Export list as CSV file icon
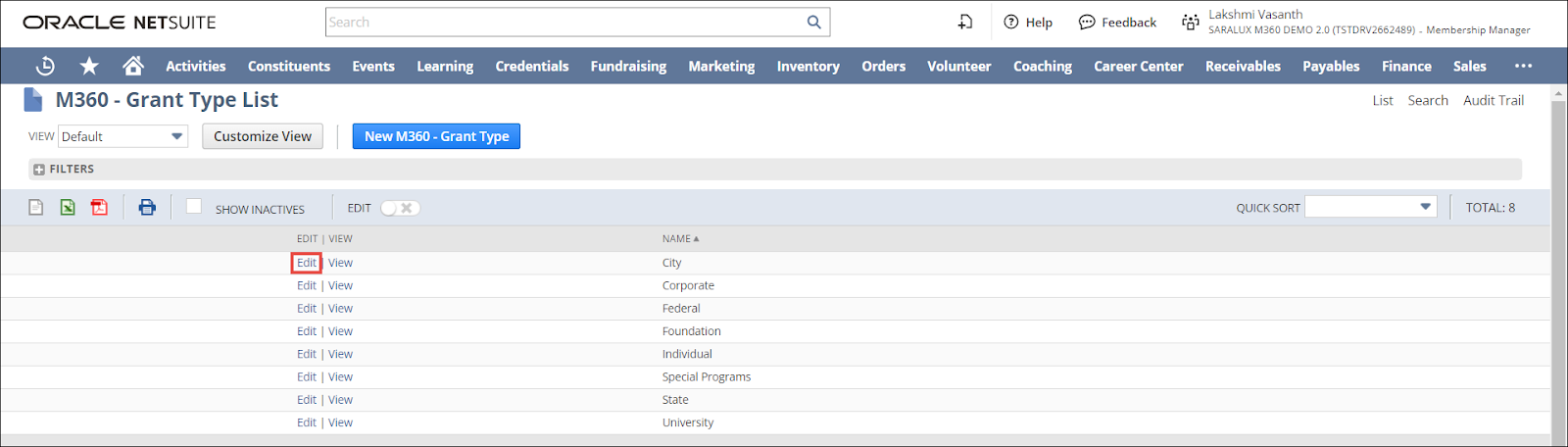This screenshot has height=447, width=1568. (x=36, y=207)
